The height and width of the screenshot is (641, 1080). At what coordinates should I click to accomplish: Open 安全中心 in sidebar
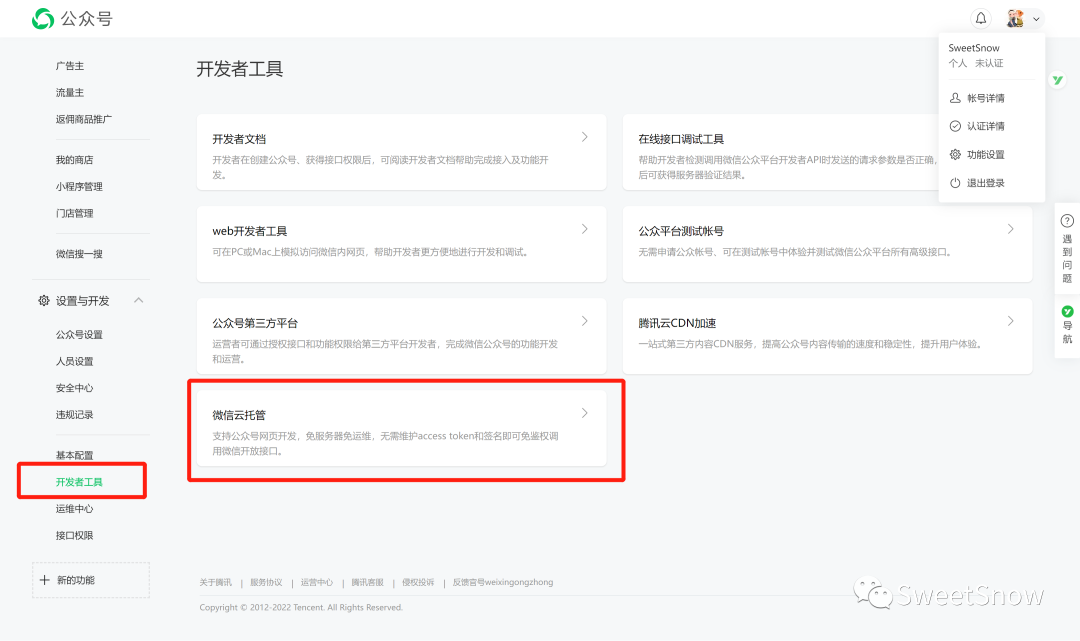(74, 389)
